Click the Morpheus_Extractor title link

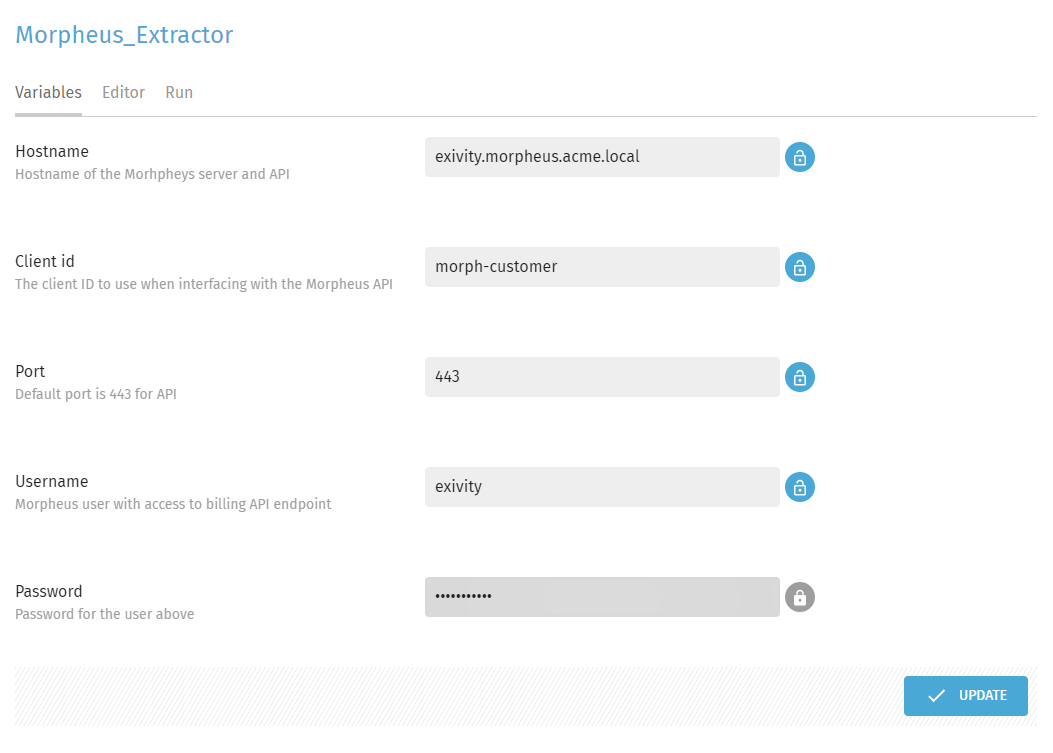124,35
